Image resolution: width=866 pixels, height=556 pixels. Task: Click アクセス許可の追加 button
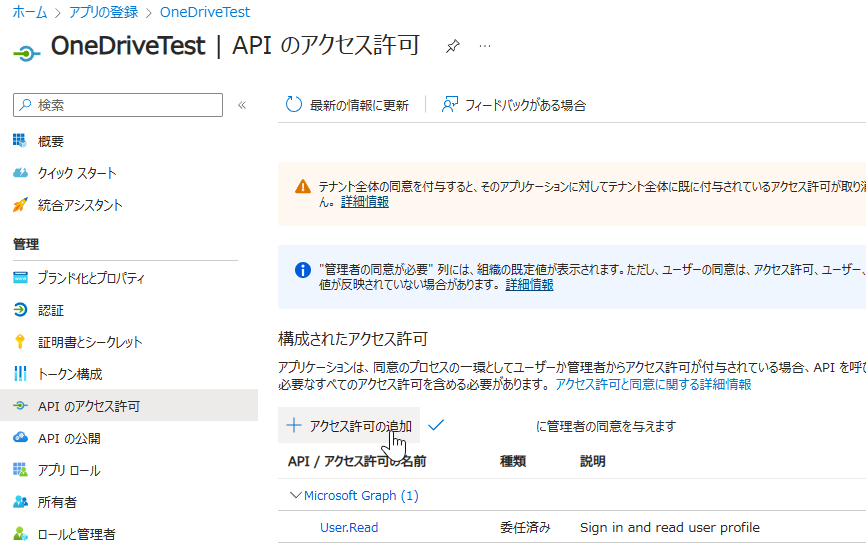click(349, 425)
